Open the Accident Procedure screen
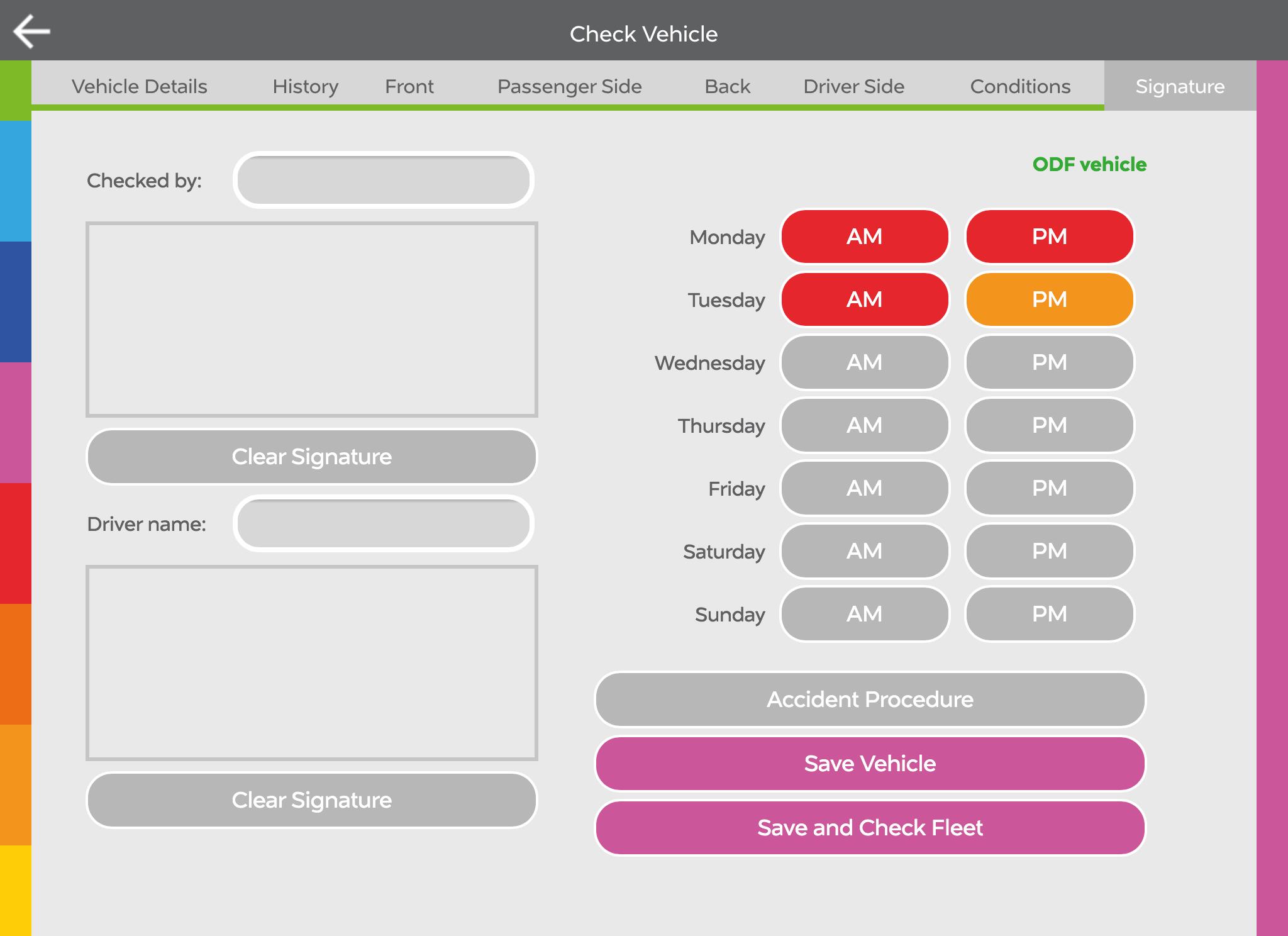 click(870, 699)
